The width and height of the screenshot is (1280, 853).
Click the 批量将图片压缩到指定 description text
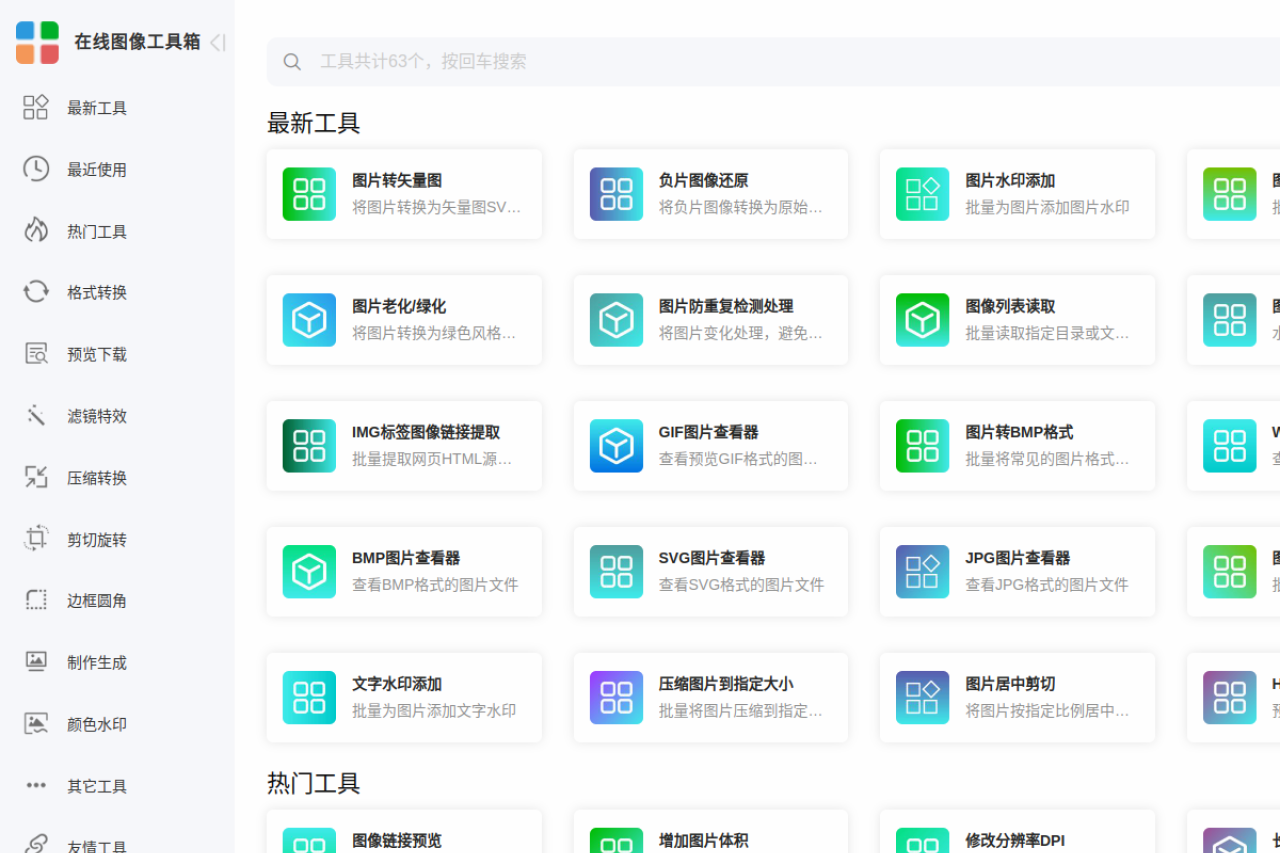tap(740, 711)
